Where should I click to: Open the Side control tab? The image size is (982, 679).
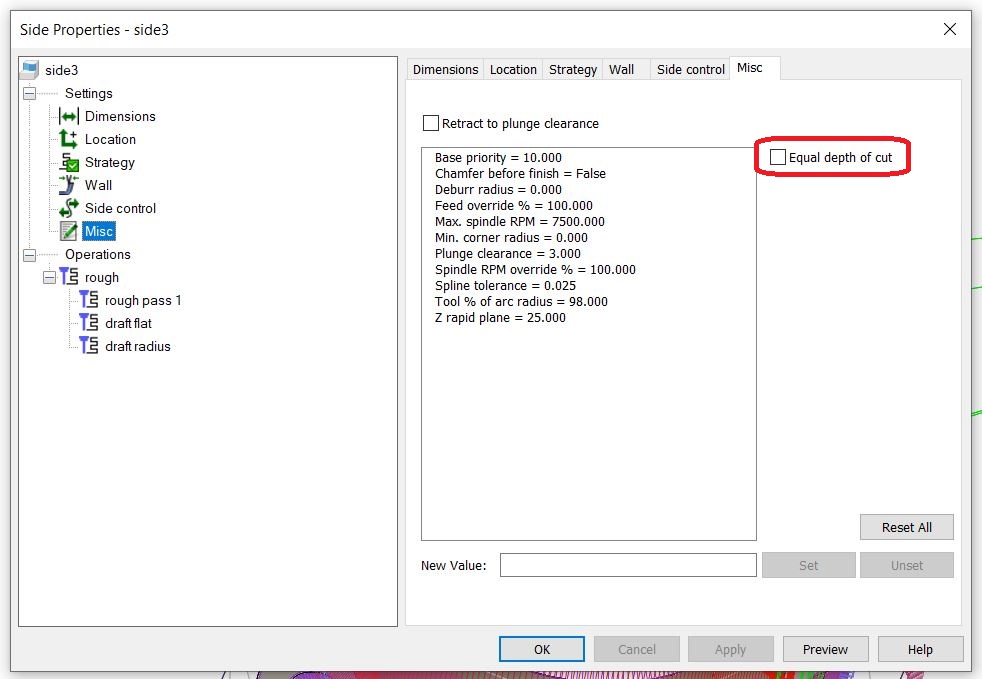pyautogui.click(x=690, y=69)
